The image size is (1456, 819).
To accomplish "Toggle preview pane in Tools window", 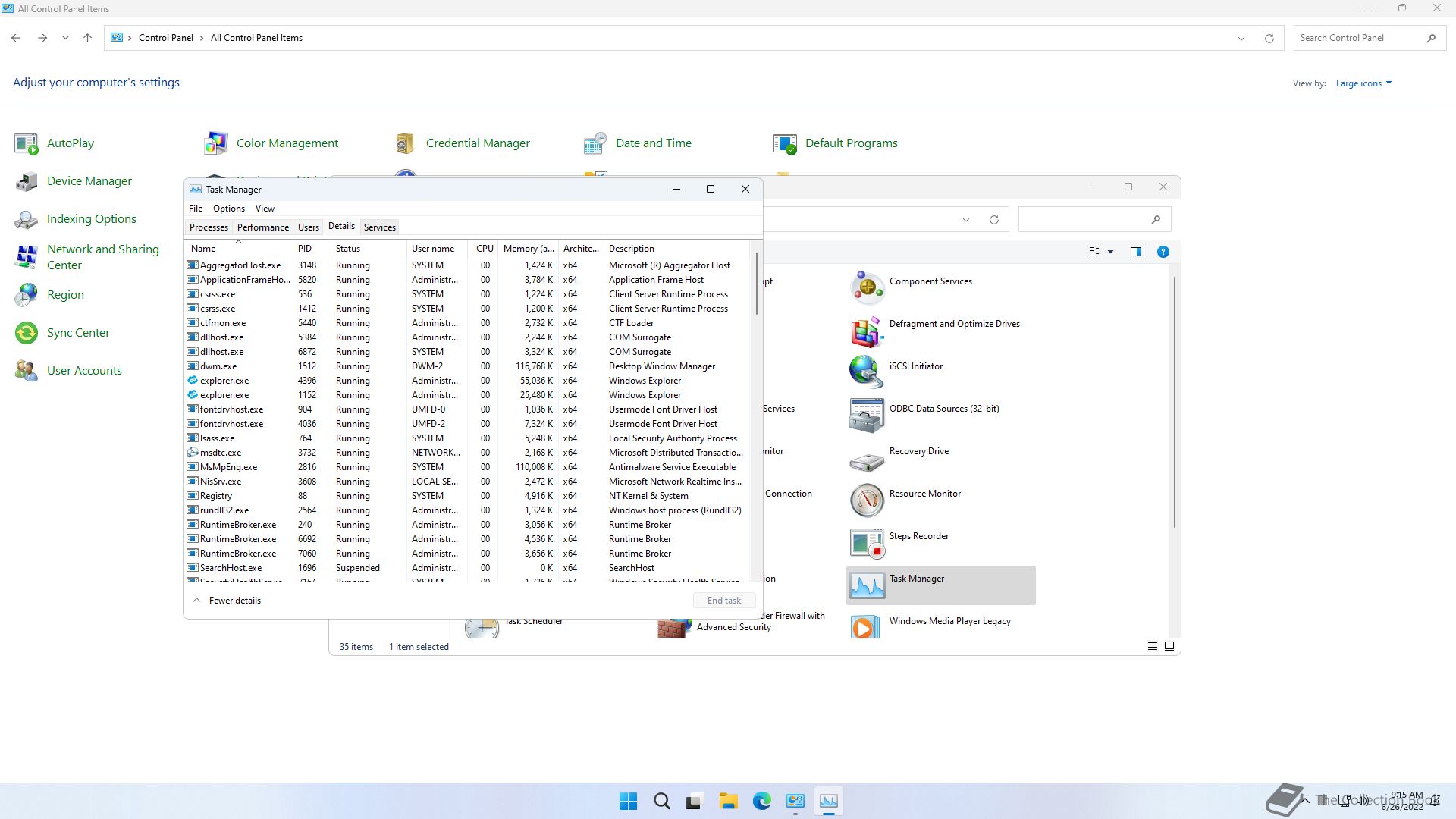I will (1135, 252).
